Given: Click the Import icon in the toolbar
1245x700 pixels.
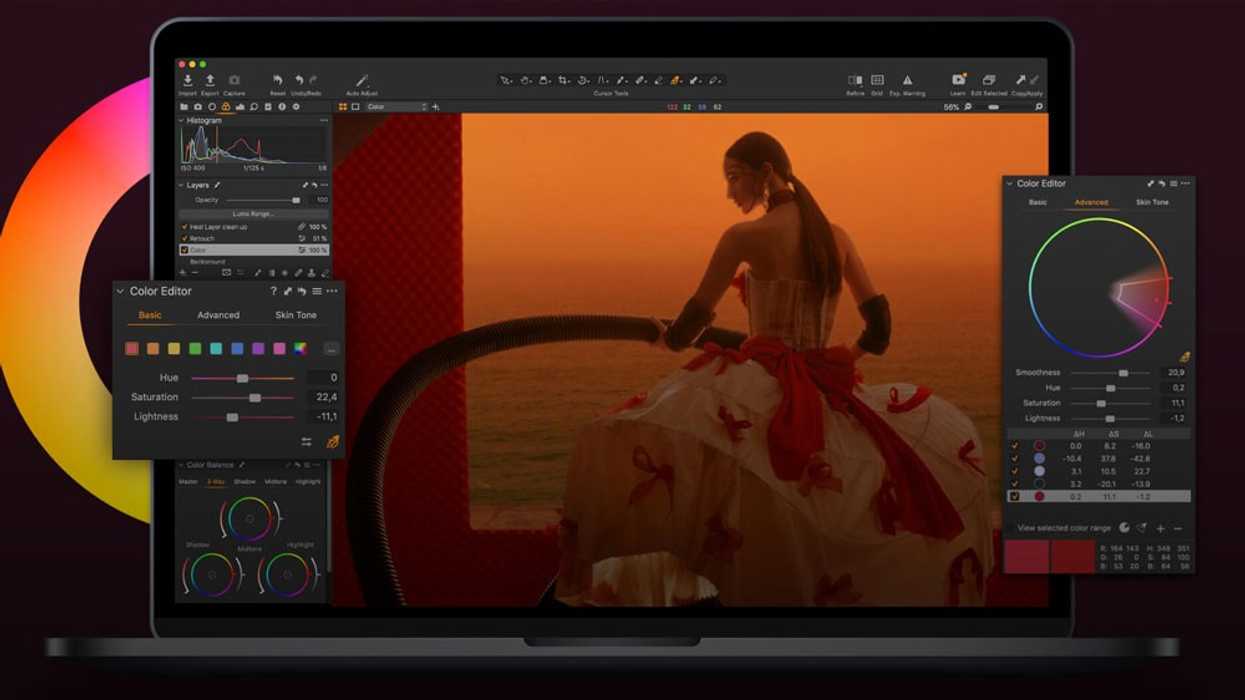Looking at the screenshot, I should [187, 80].
